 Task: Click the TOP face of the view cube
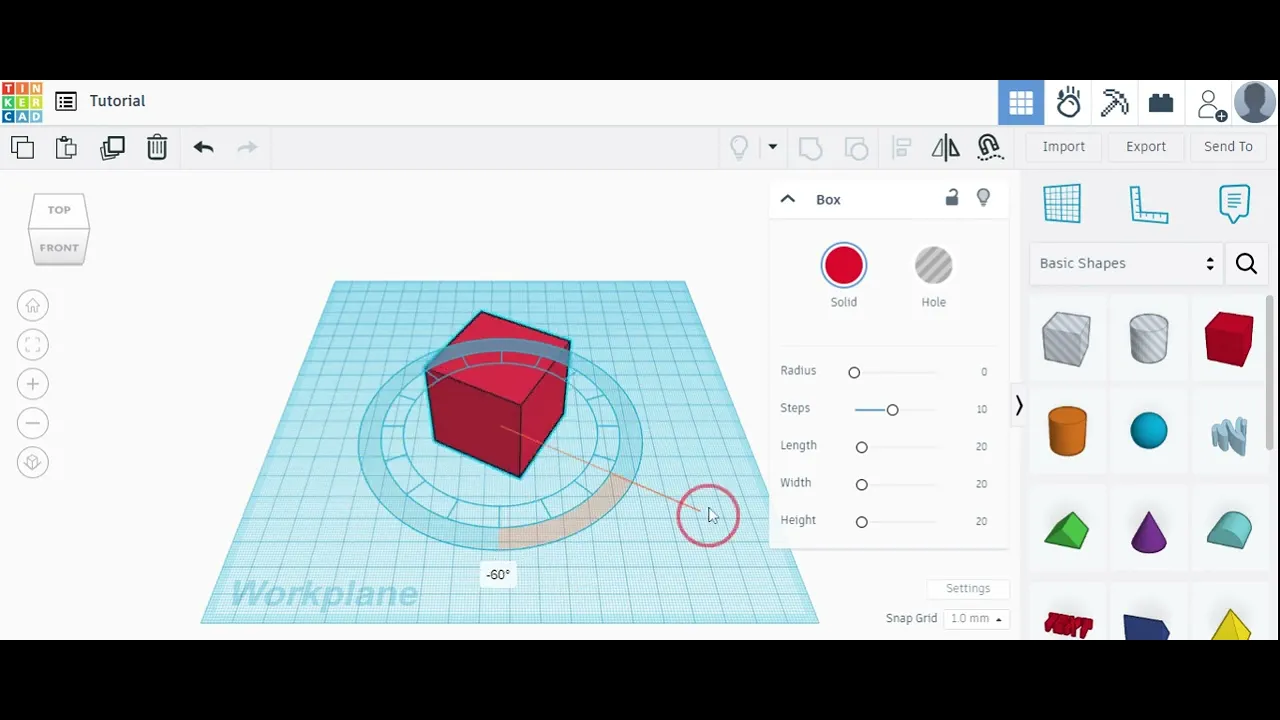59,210
